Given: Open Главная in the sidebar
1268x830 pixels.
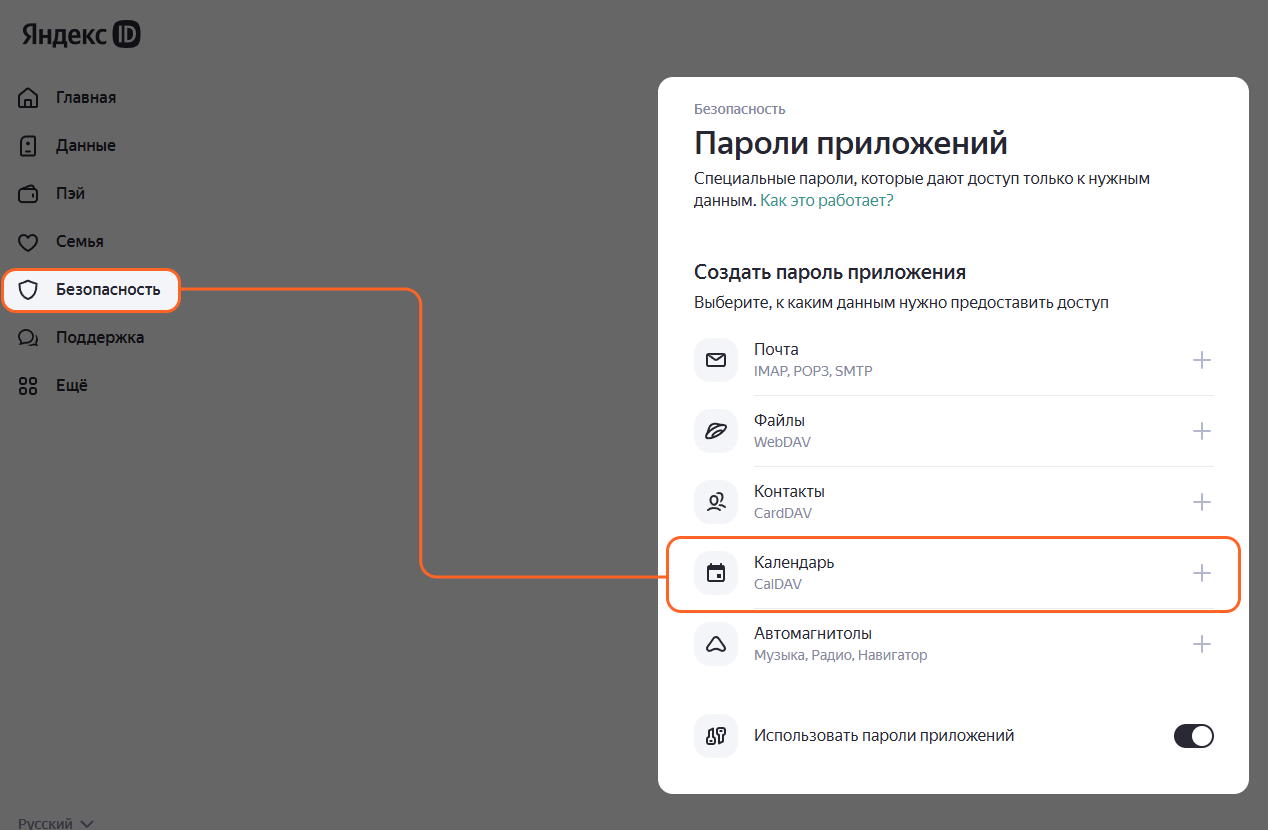Looking at the screenshot, I should (86, 98).
